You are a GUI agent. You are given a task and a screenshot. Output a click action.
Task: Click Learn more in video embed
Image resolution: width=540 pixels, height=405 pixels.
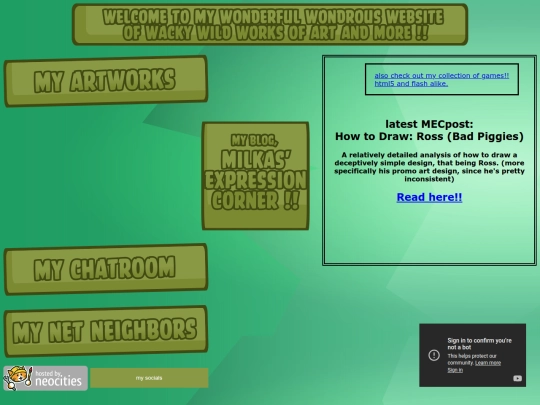pos(488,363)
